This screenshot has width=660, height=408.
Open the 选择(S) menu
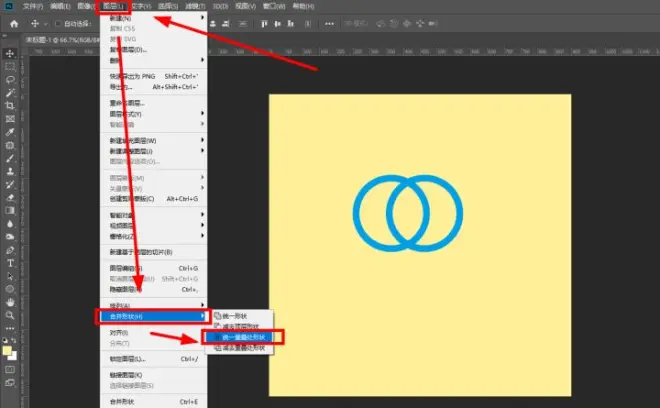168,6
